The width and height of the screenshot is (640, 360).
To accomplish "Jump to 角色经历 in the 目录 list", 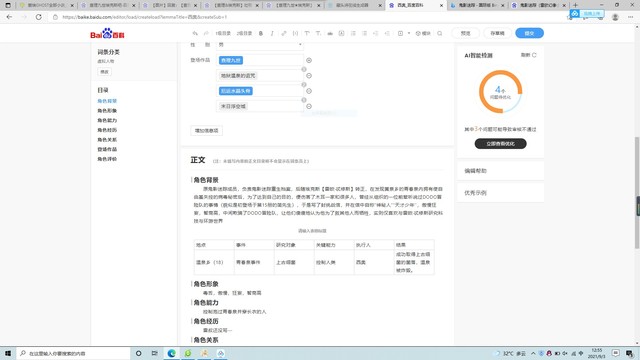I will click(x=107, y=130).
